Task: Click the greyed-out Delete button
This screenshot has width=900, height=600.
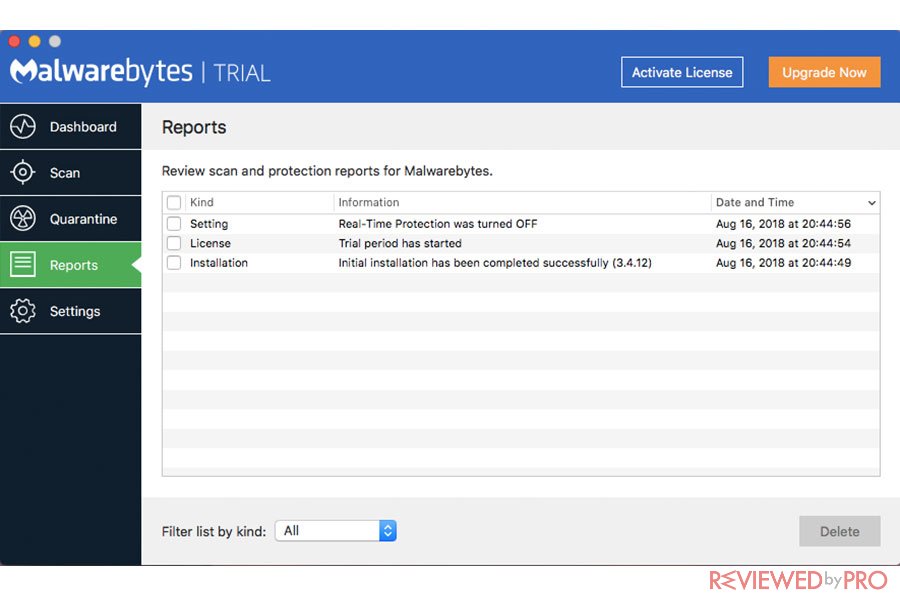Action: pyautogui.click(x=840, y=531)
